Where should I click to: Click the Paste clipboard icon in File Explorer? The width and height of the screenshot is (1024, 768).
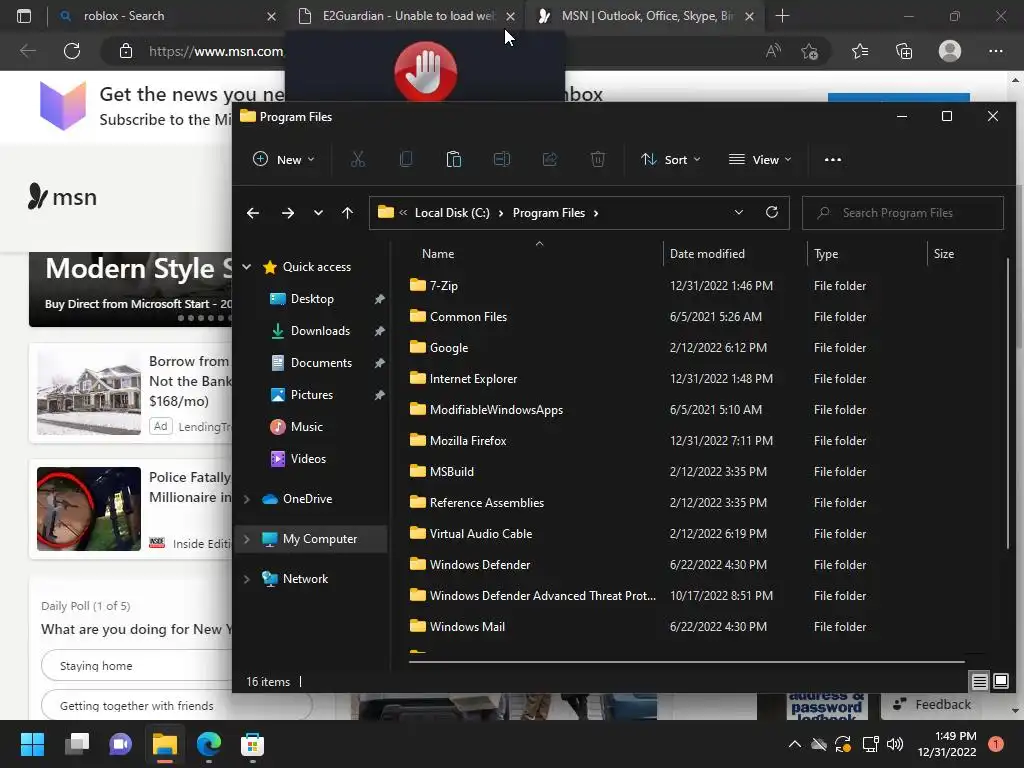click(453, 159)
